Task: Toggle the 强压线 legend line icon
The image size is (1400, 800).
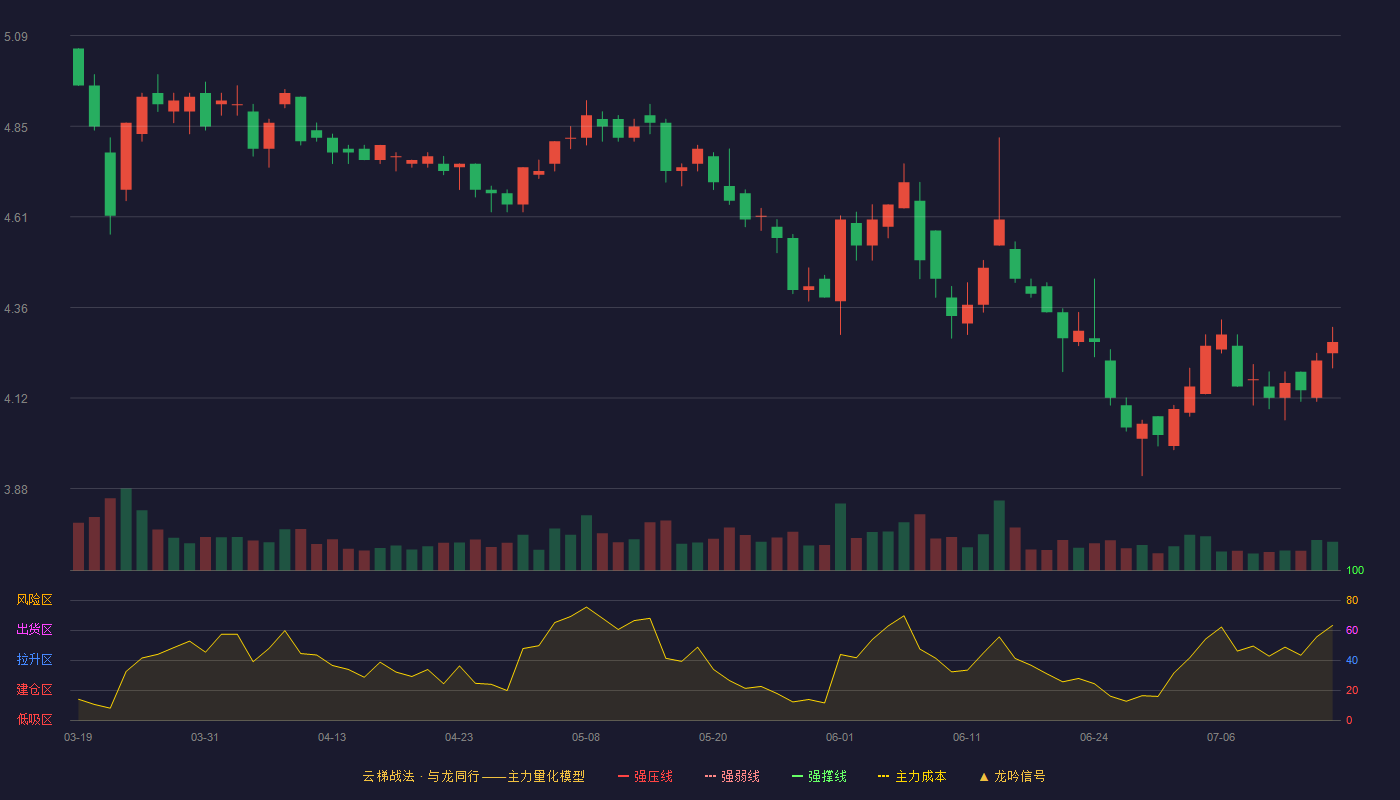Action: [623, 776]
